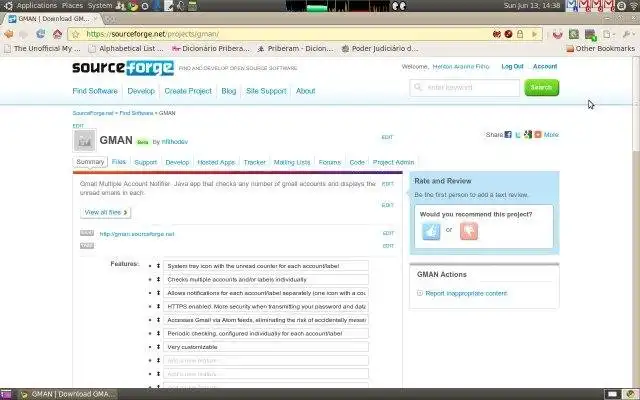The height and width of the screenshot is (400, 640).
Task: Open the Mailing Lists tab
Action: pos(292,162)
